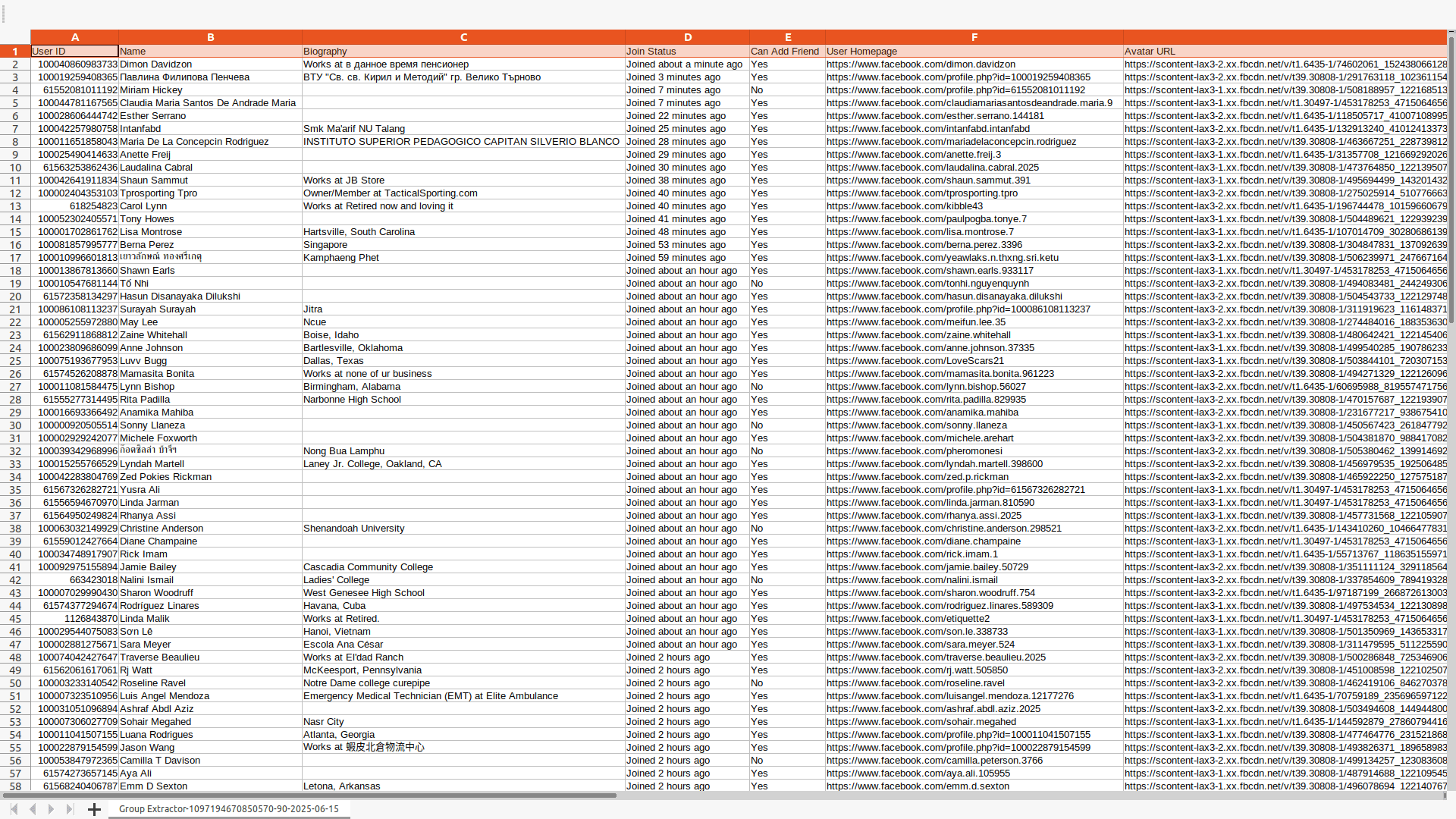
Task: Click the add new sheet plus icon
Action: pos(94,809)
